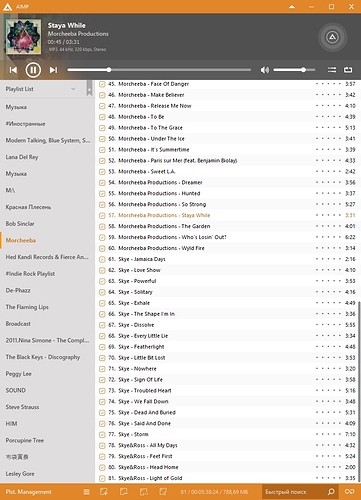Uncheck track 45 Face Of Danger
This screenshot has height=500, width=361.
point(102,84)
